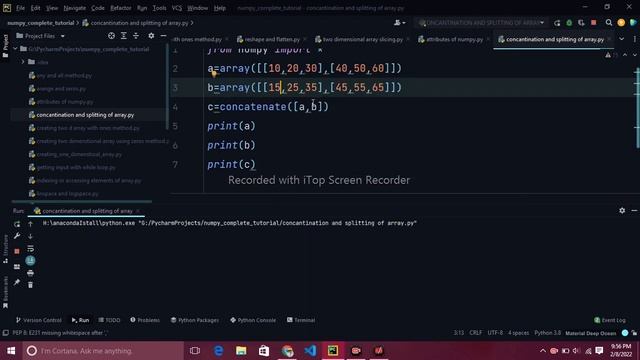Open the Tools menu
Viewport: 640px width, 360px height.
(x=159, y=8)
